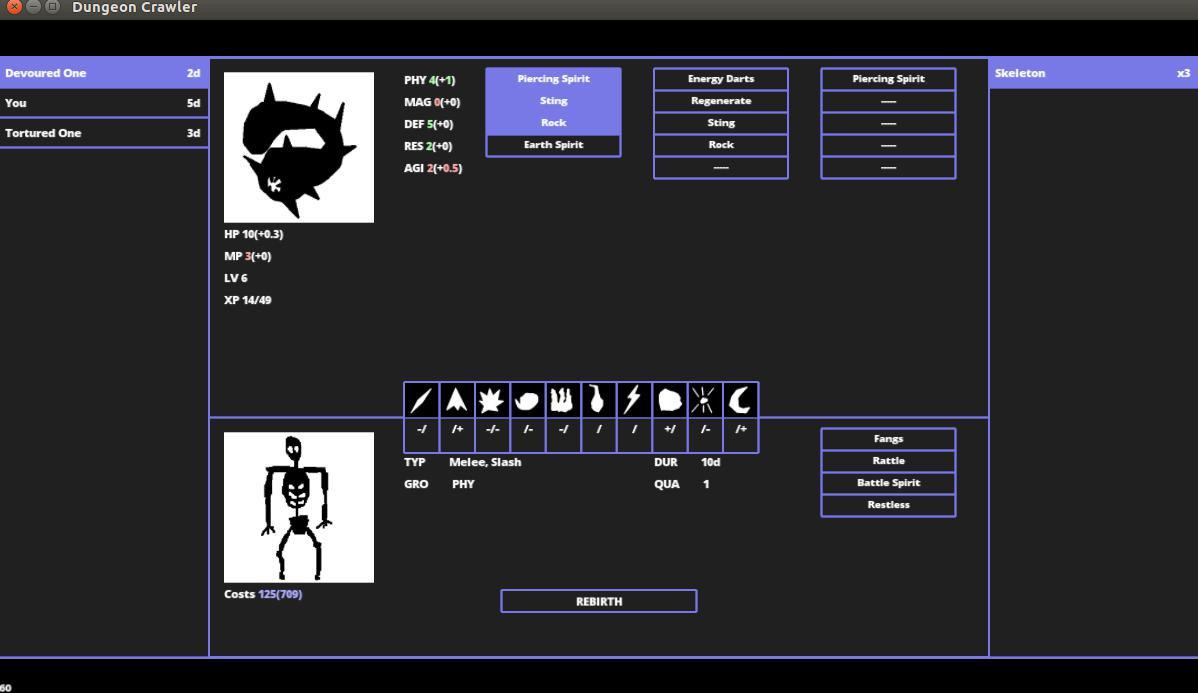Select the Skeleton's Fangs skill
This screenshot has height=693, width=1198.
pos(888,439)
